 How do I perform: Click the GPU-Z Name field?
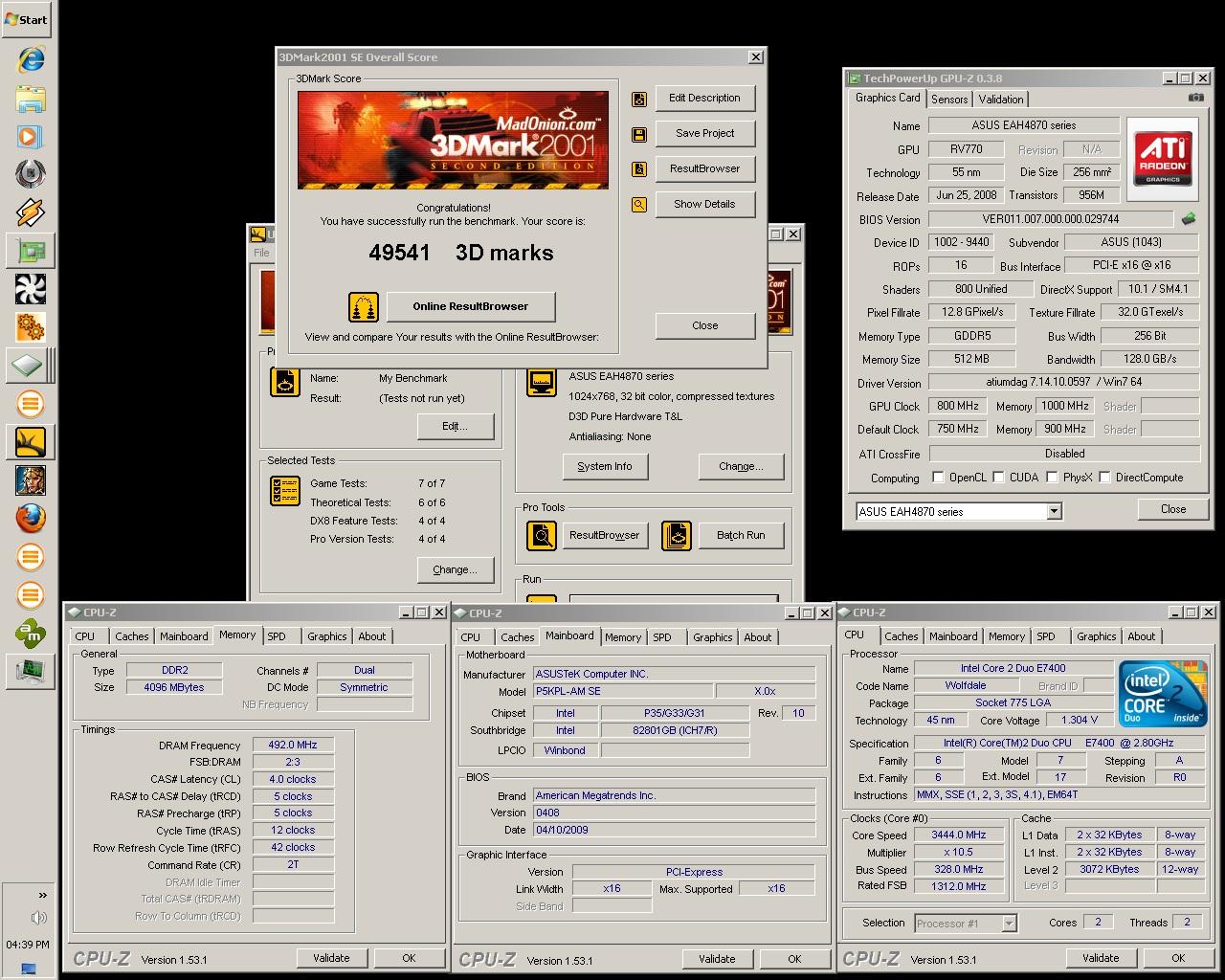click(1023, 125)
